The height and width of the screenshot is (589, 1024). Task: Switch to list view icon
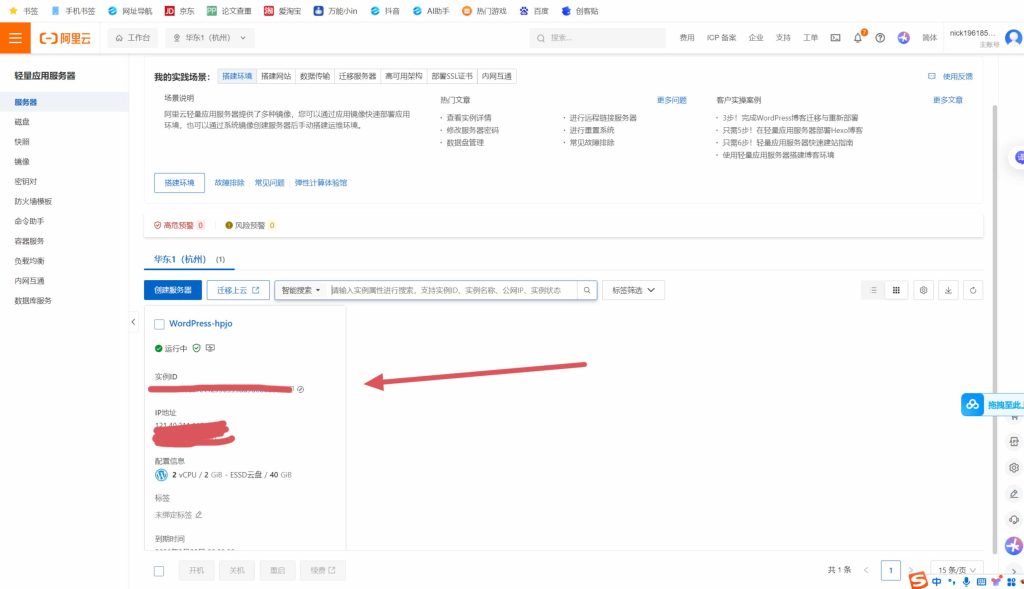coord(873,290)
